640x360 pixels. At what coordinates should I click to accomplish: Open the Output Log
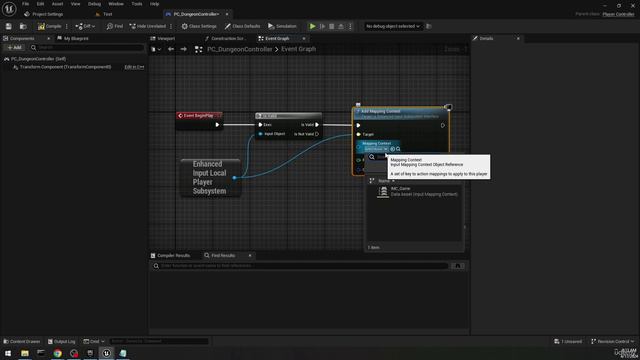62,341
